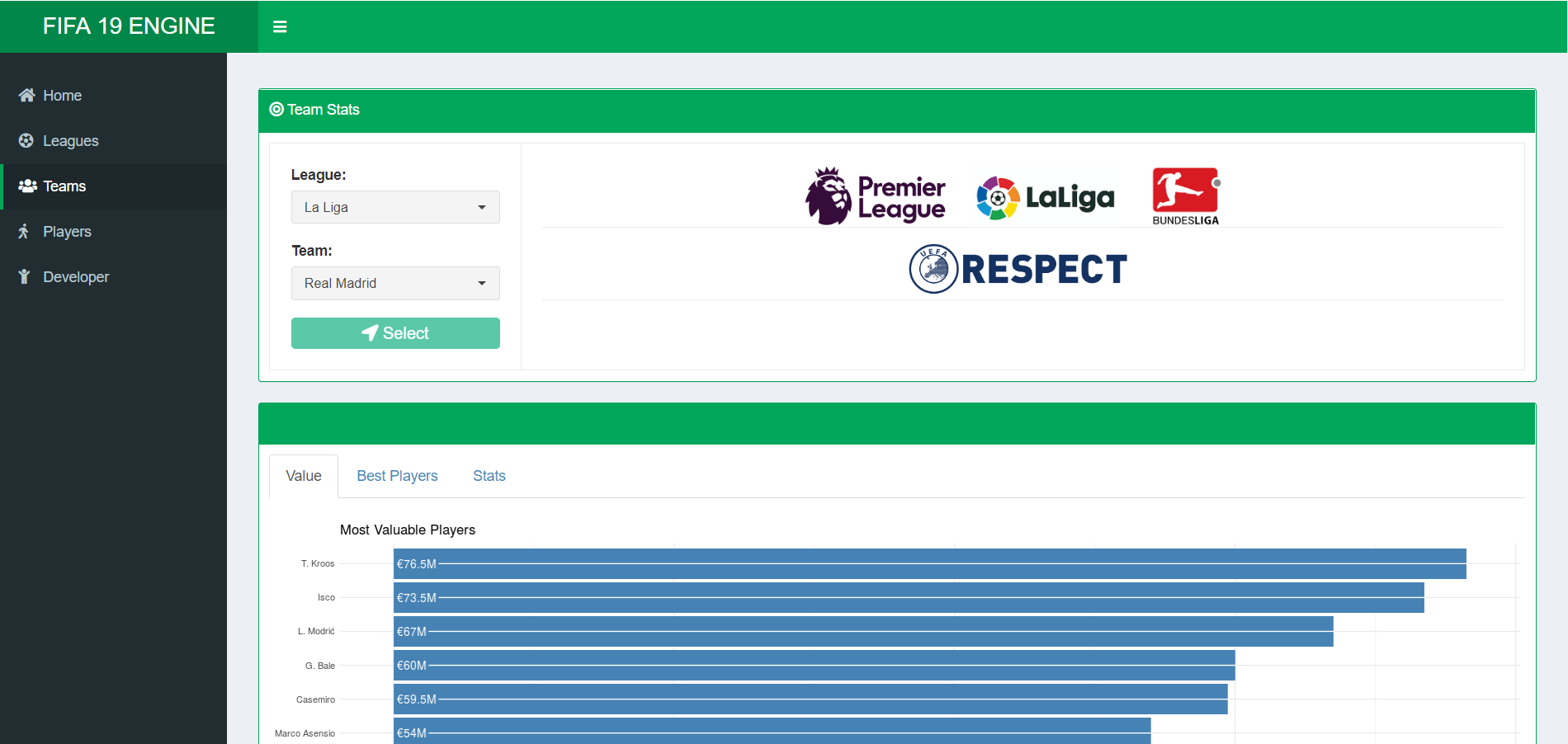The height and width of the screenshot is (744, 1568).
Task: Toggle the hamburger sidebar menu icon
Action: pyautogui.click(x=280, y=26)
